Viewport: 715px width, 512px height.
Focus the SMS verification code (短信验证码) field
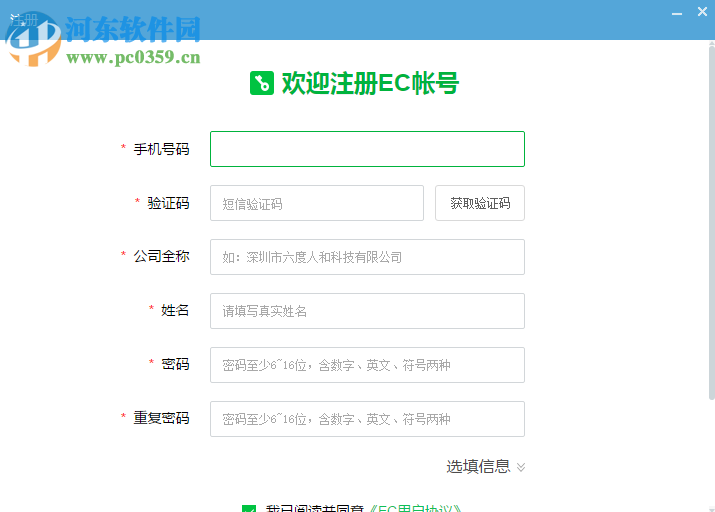point(317,203)
